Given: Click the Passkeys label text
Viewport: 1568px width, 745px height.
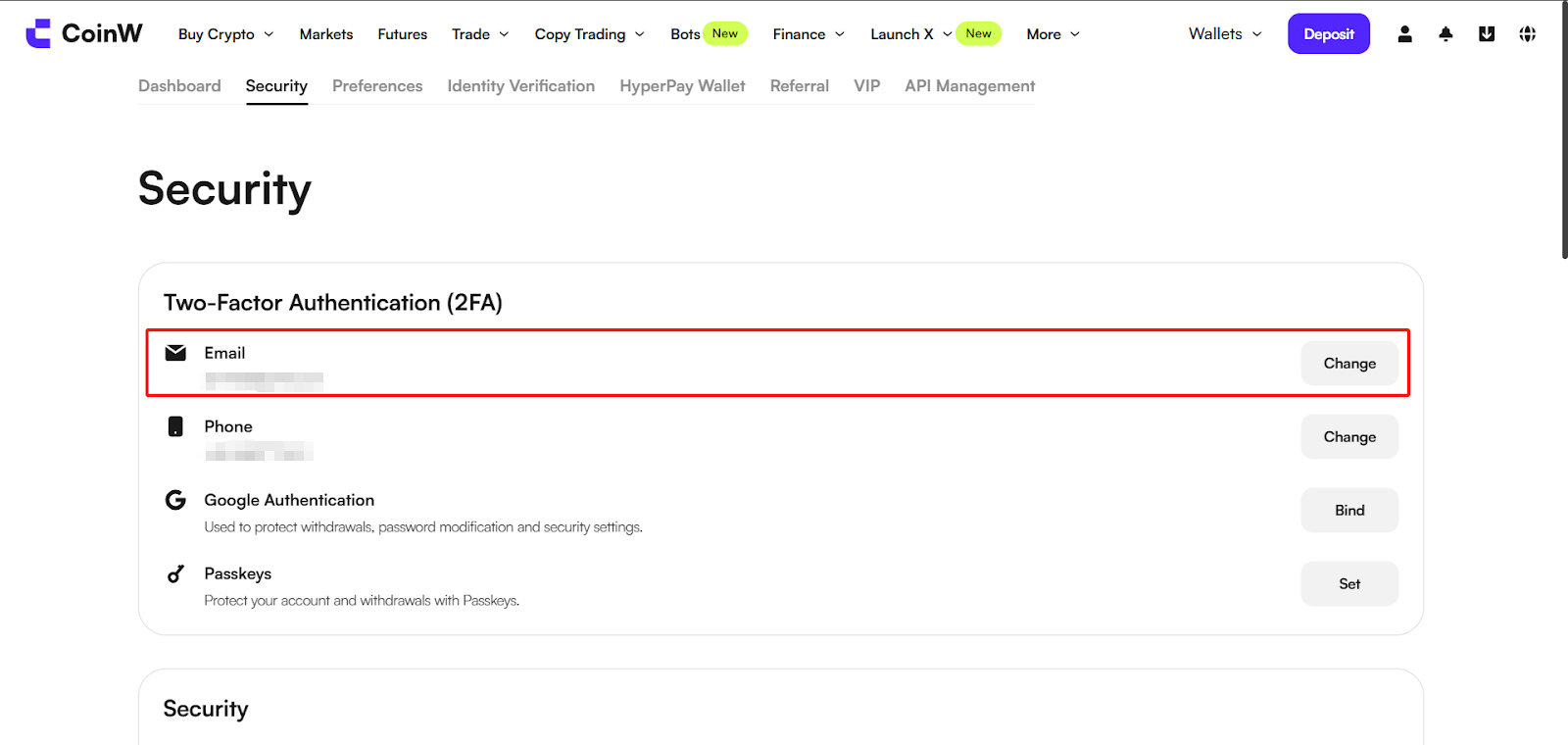Looking at the screenshot, I should click(x=238, y=573).
